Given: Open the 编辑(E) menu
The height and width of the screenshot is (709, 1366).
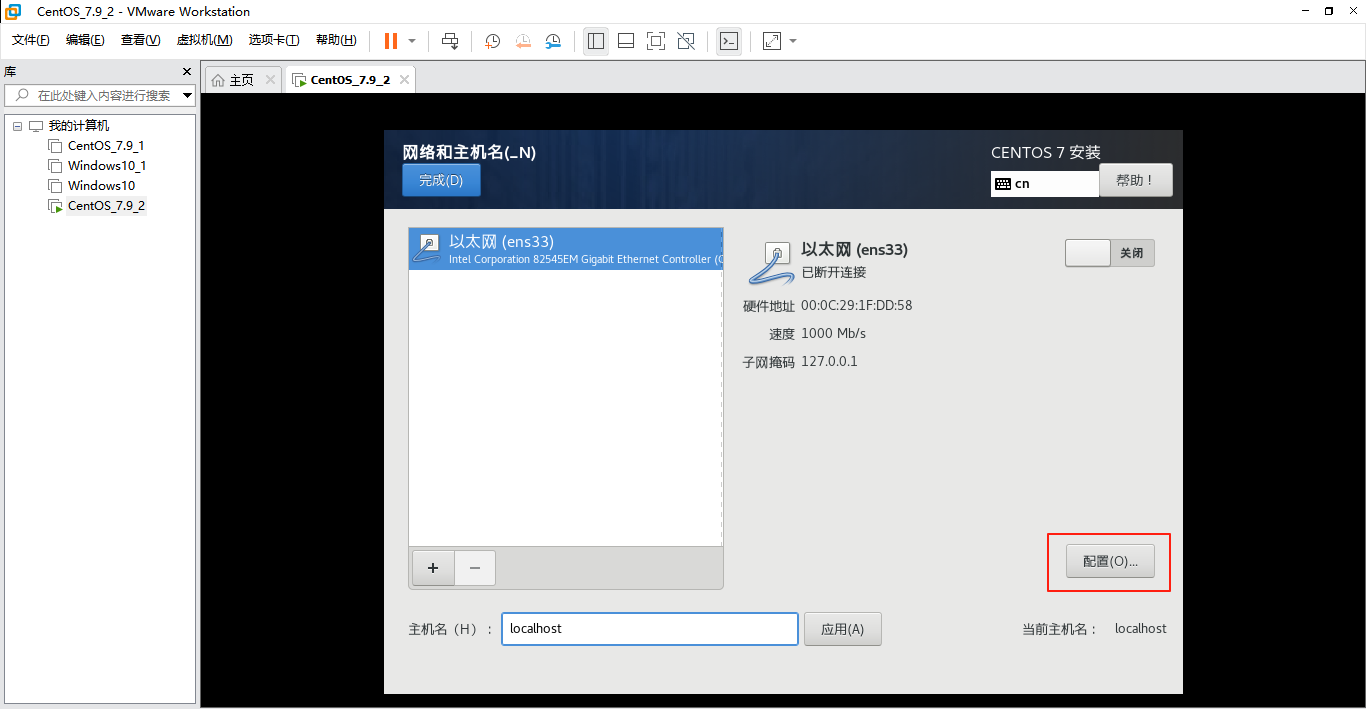Looking at the screenshot, I should tap(85, 40).
